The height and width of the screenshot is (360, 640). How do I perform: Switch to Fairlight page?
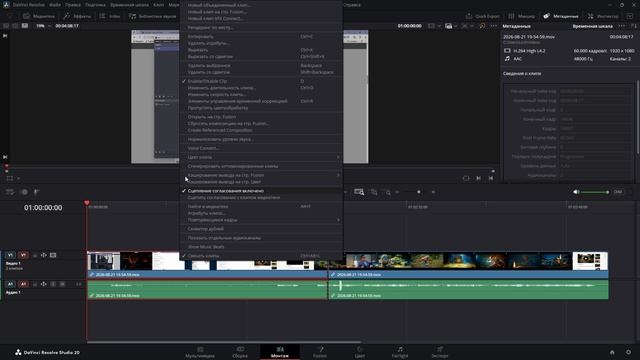click(400, 352)
